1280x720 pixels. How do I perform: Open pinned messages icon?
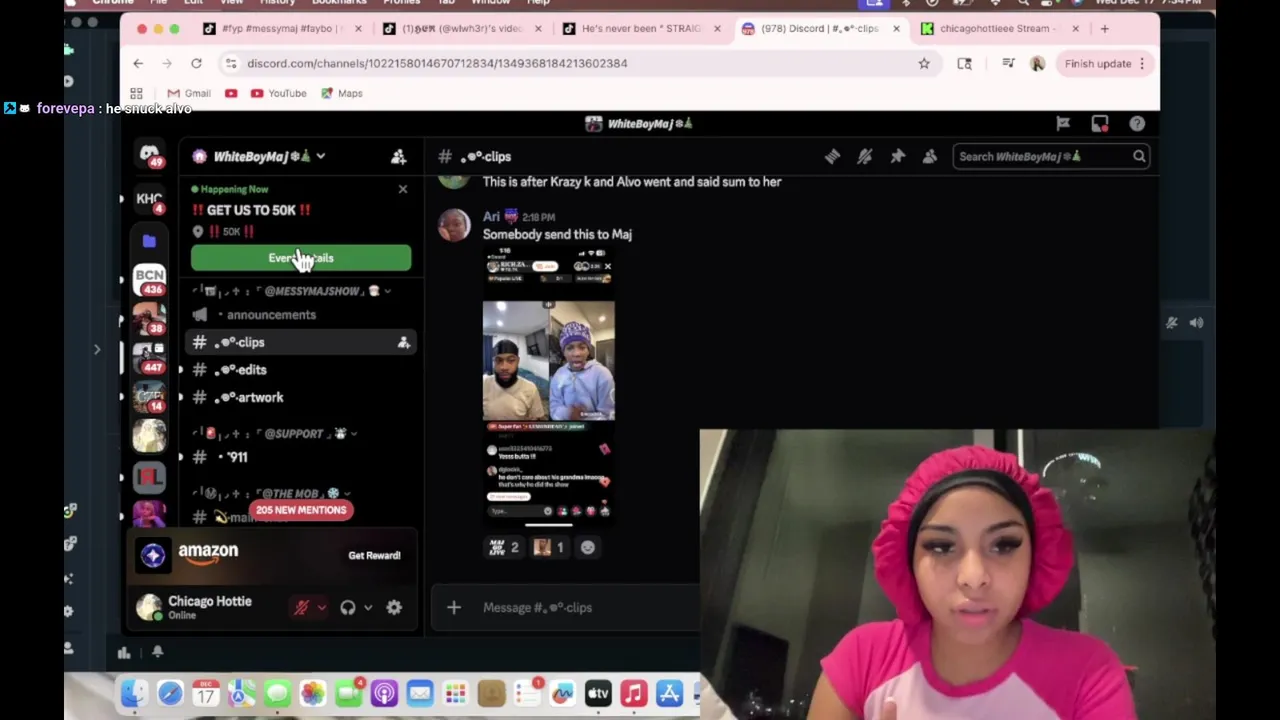click(x=898, y=156)
